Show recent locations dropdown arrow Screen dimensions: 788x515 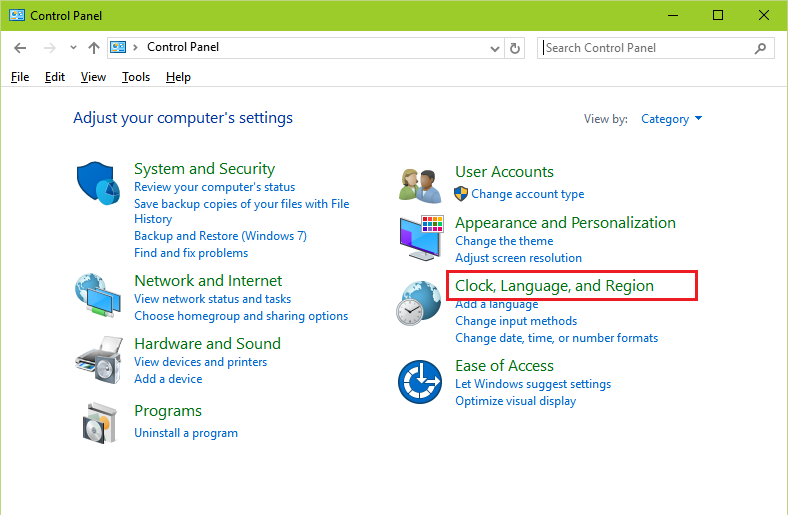(73, 48)
